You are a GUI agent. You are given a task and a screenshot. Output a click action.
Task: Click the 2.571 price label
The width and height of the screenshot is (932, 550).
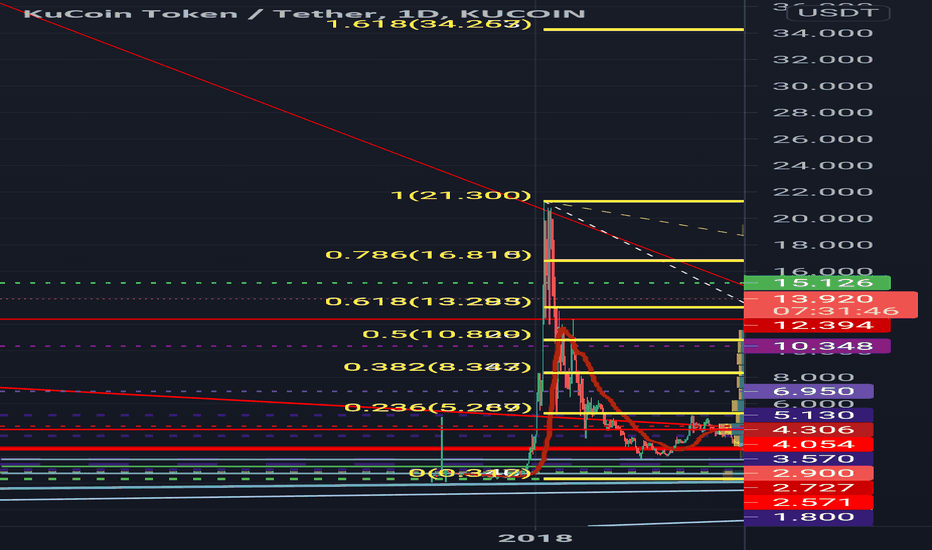coord(809,502)
